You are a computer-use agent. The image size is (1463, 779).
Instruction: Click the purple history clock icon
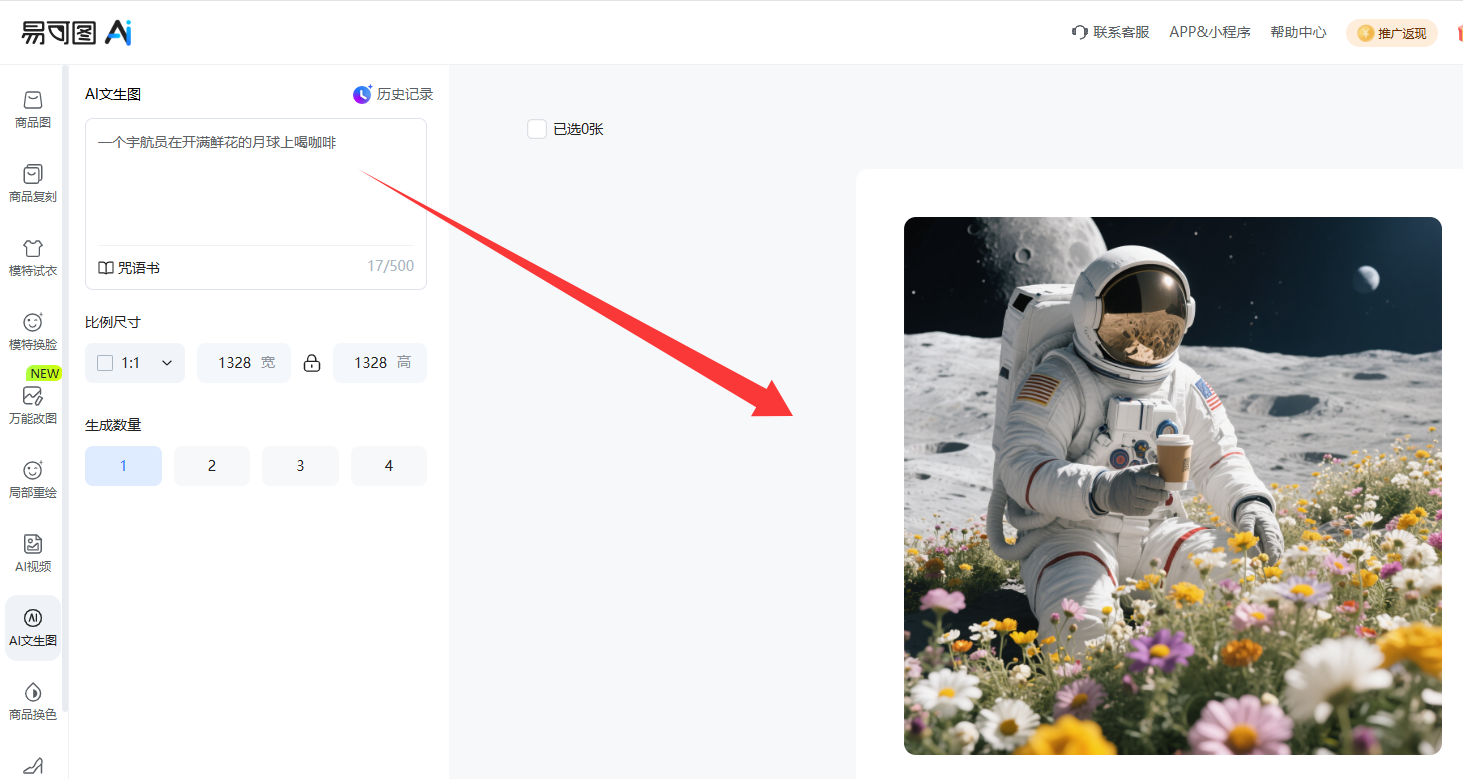(x=362, y=94)
